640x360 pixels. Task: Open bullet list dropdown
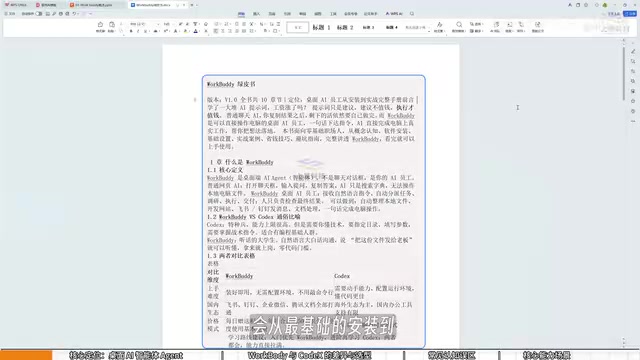(220, 24)
